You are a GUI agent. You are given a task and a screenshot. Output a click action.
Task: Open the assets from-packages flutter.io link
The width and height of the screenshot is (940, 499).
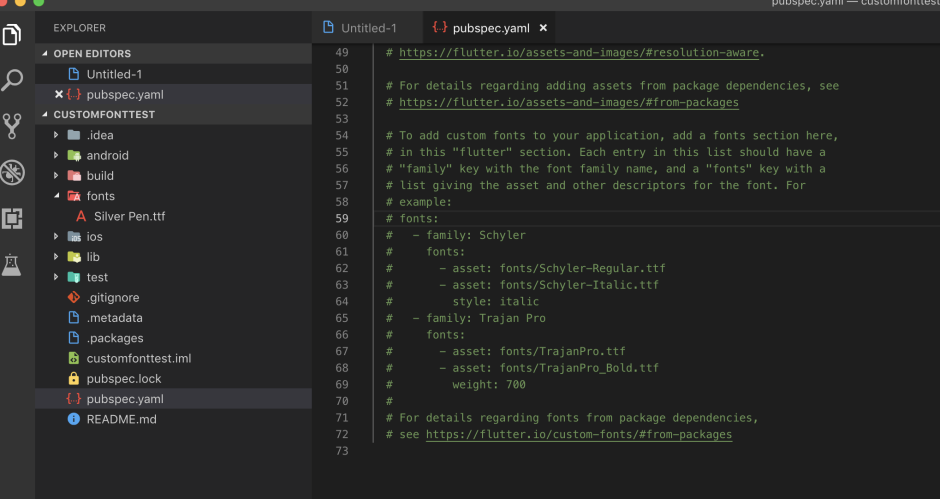pyautogui.click(x=569, y=103)
